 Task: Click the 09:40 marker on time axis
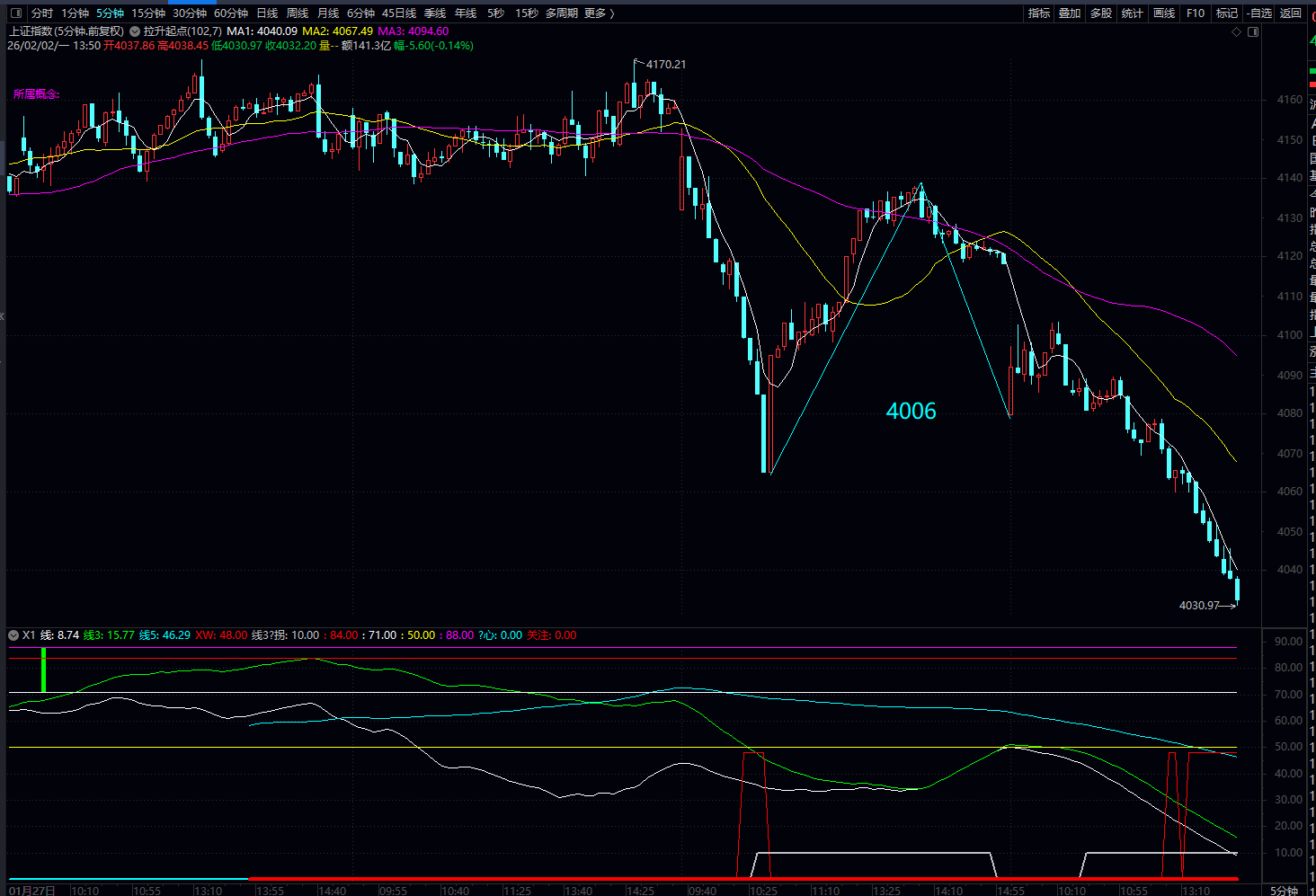click(x=702, y=891)
